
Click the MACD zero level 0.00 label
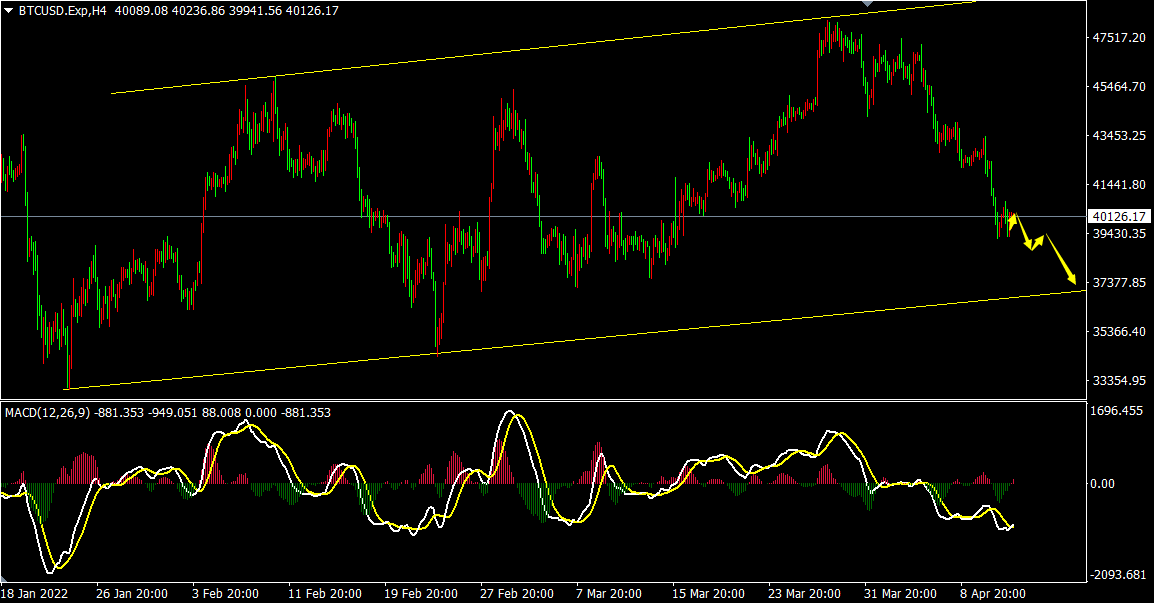[1102, 484]
